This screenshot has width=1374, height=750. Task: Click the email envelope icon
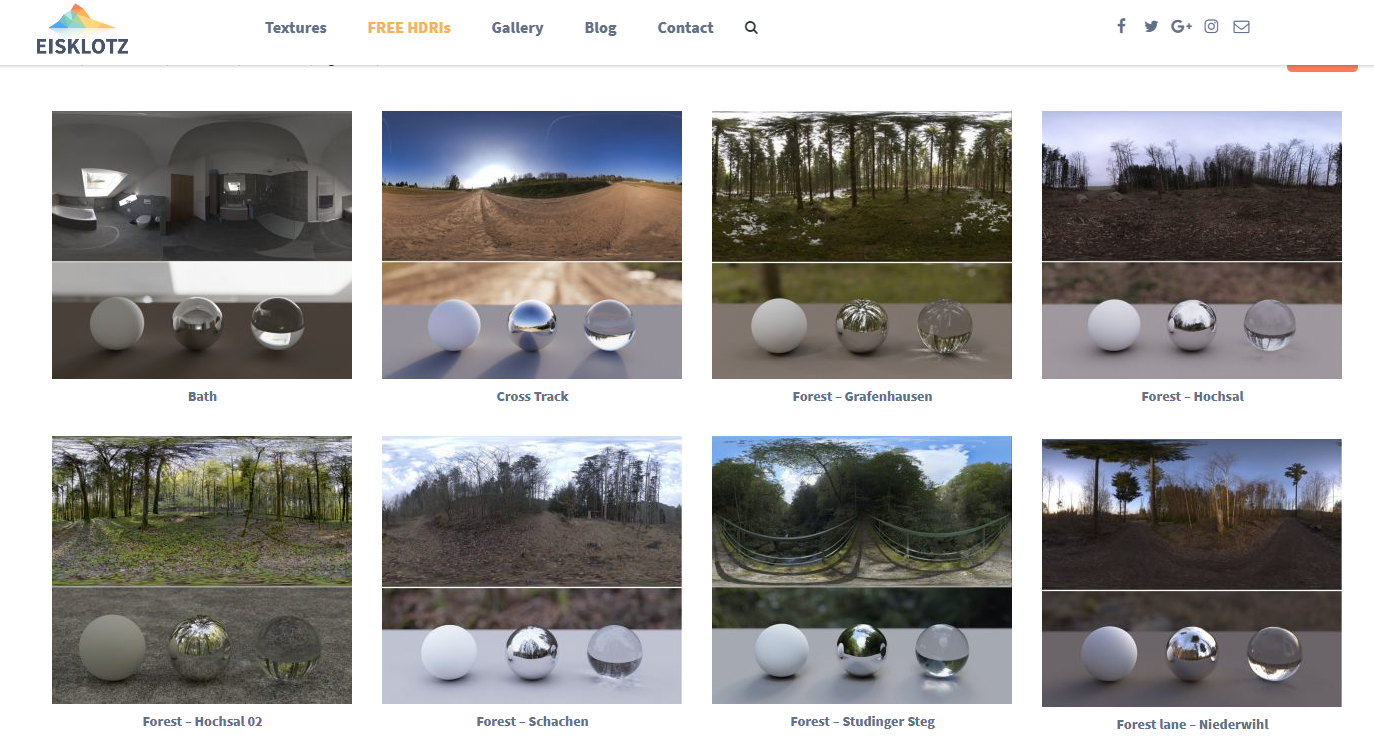(x=1241, y=27)
